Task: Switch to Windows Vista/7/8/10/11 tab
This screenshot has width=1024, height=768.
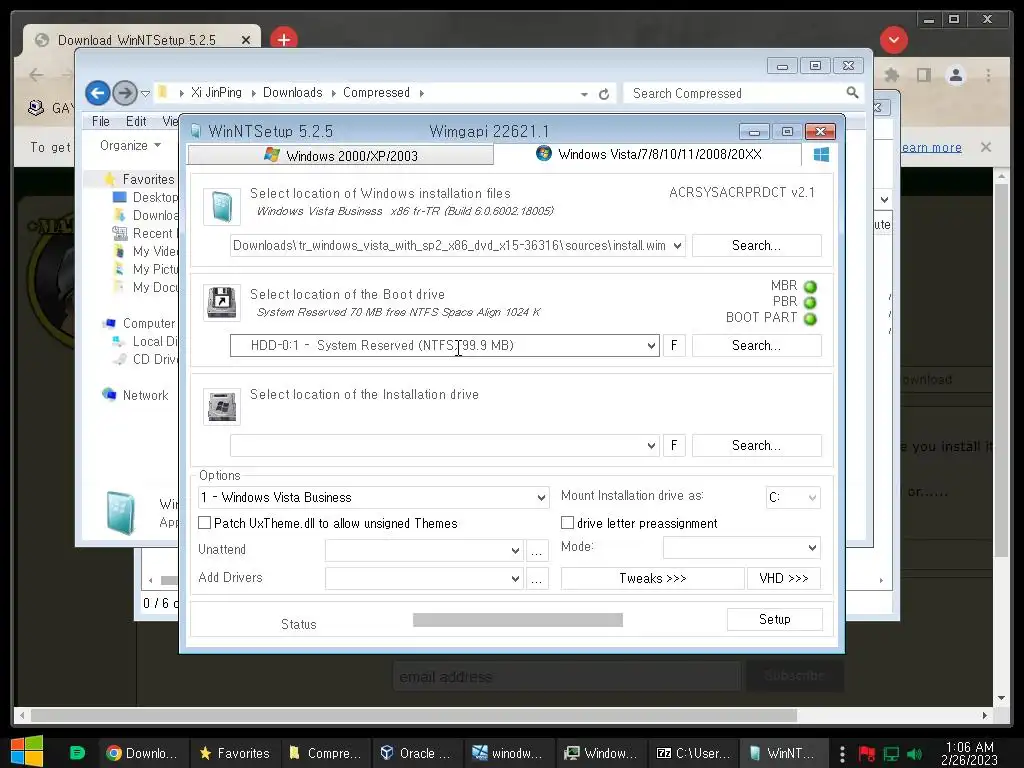Action: pos(648,154)
